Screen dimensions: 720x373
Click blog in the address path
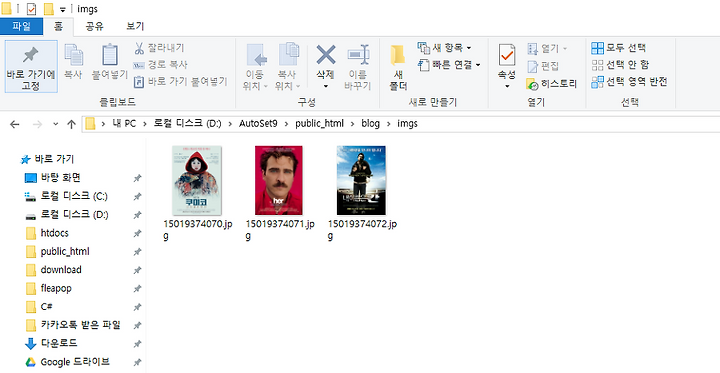pos(370,124)
